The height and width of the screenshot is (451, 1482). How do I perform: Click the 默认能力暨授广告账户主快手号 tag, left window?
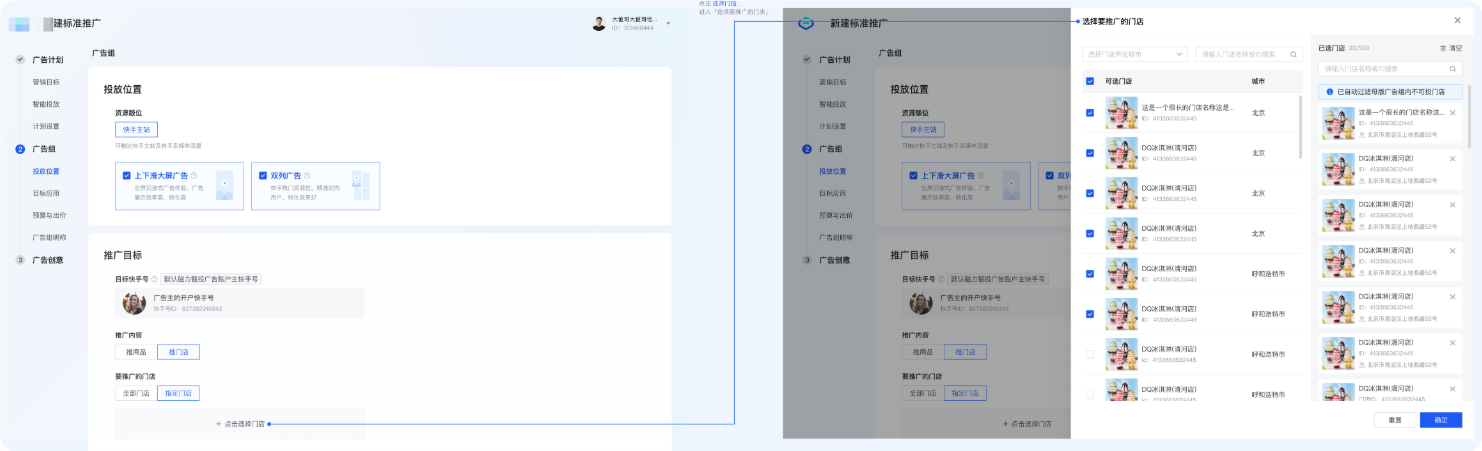[x=211, y=279]
